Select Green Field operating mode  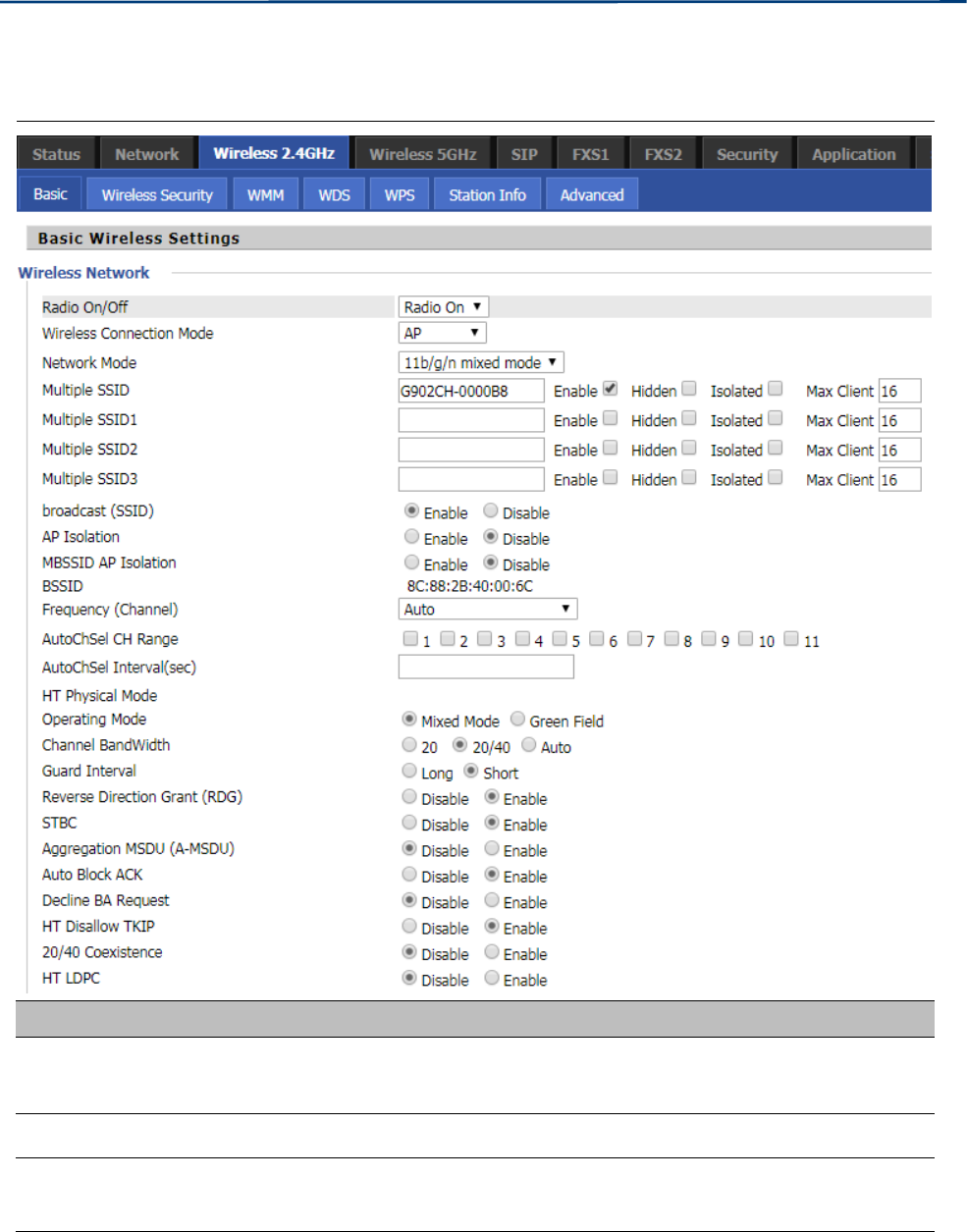[517, 720]
